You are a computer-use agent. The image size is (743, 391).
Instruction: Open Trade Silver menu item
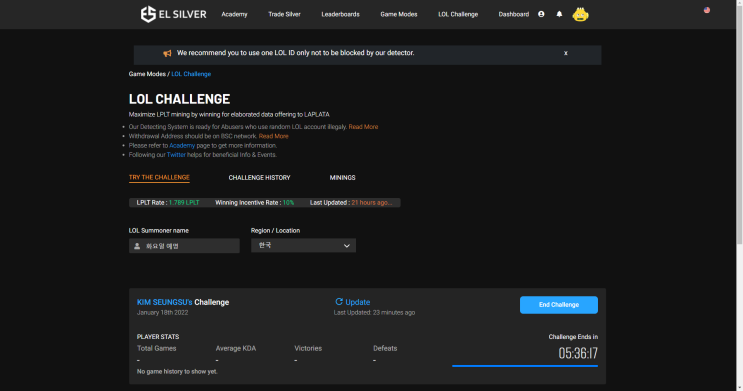284,14
